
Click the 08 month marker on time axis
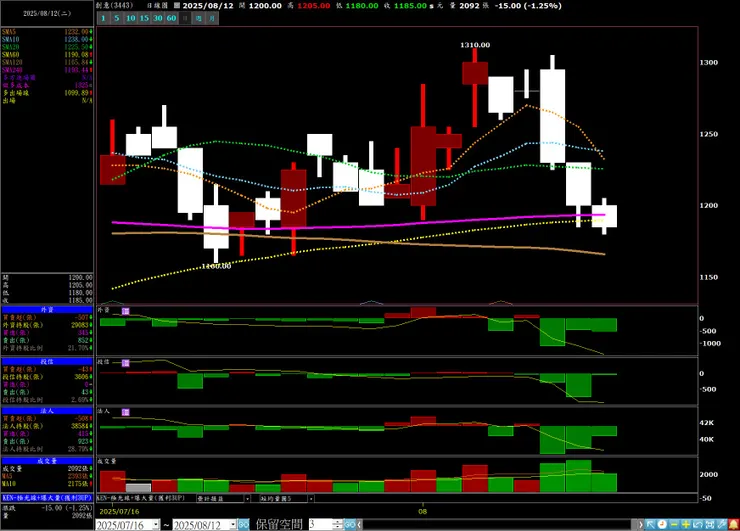pos(423,511)
